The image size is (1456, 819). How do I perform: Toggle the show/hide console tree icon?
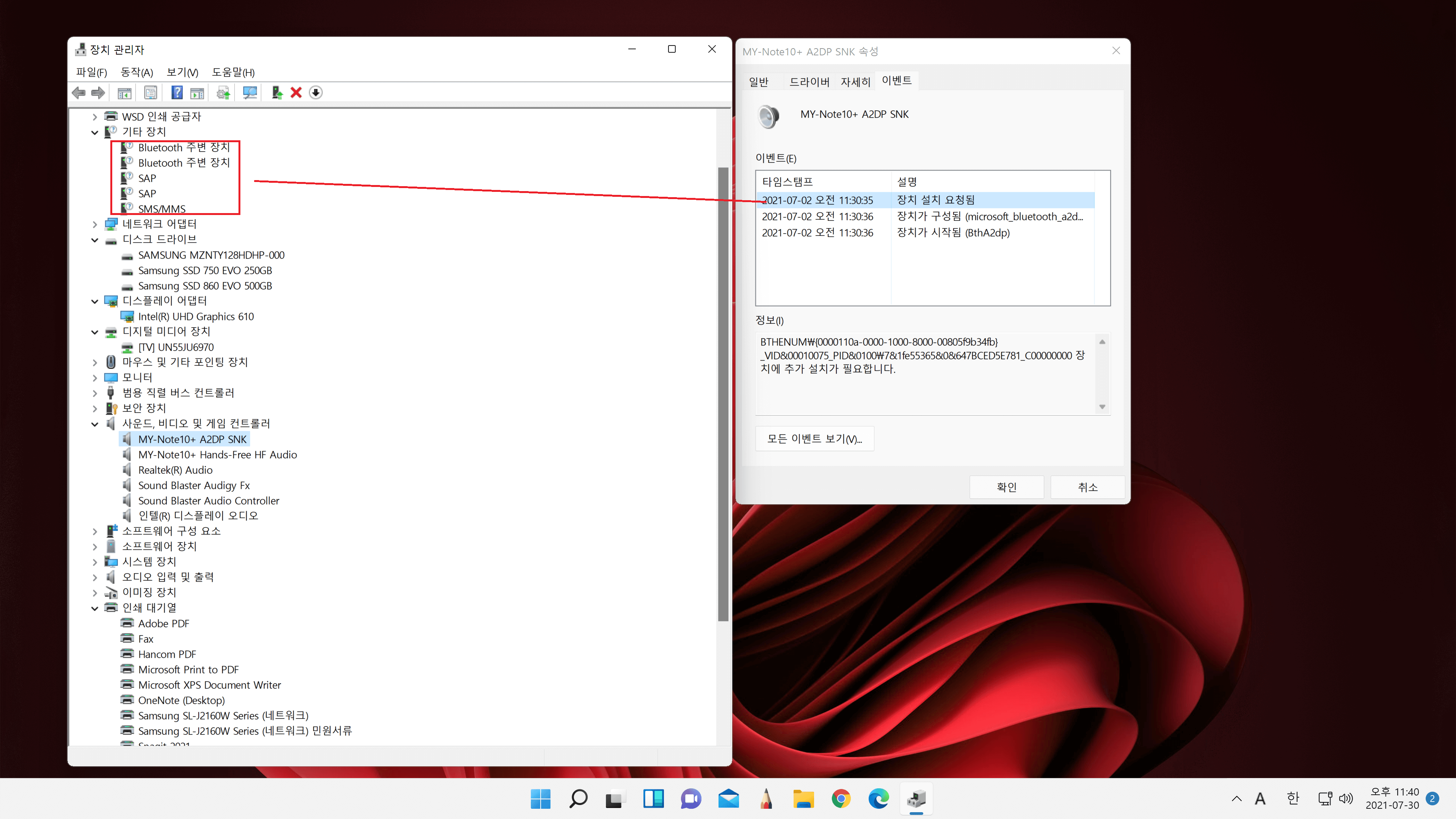point(124,93)
